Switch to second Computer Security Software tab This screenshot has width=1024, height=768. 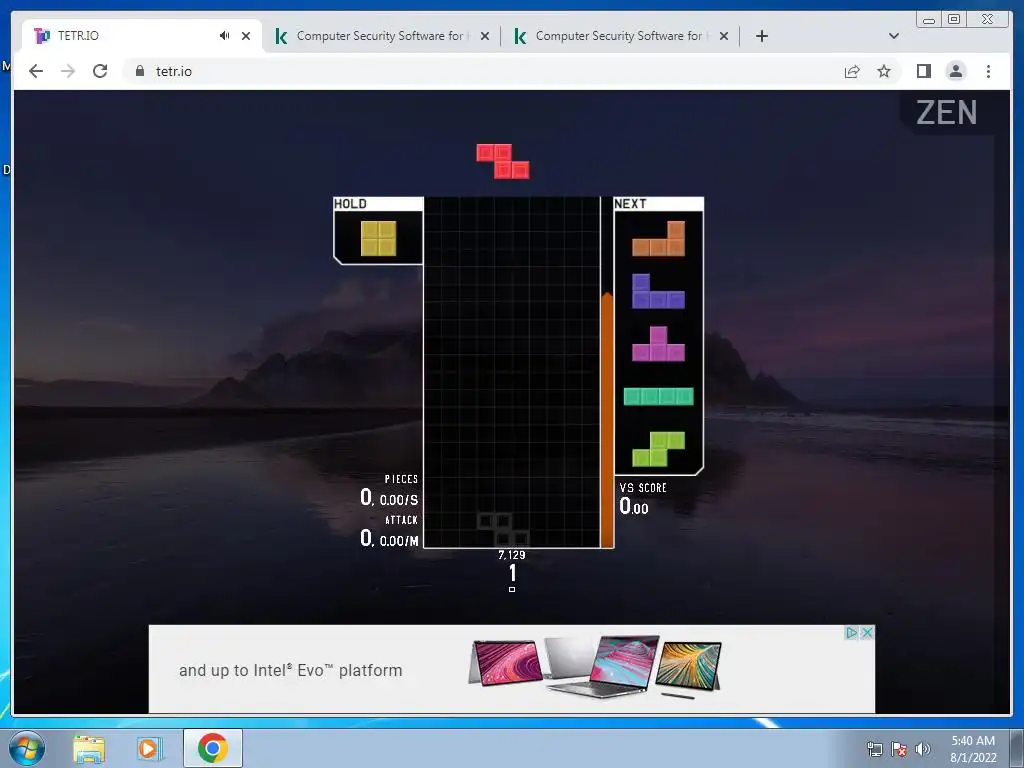(x=618, y=36)
